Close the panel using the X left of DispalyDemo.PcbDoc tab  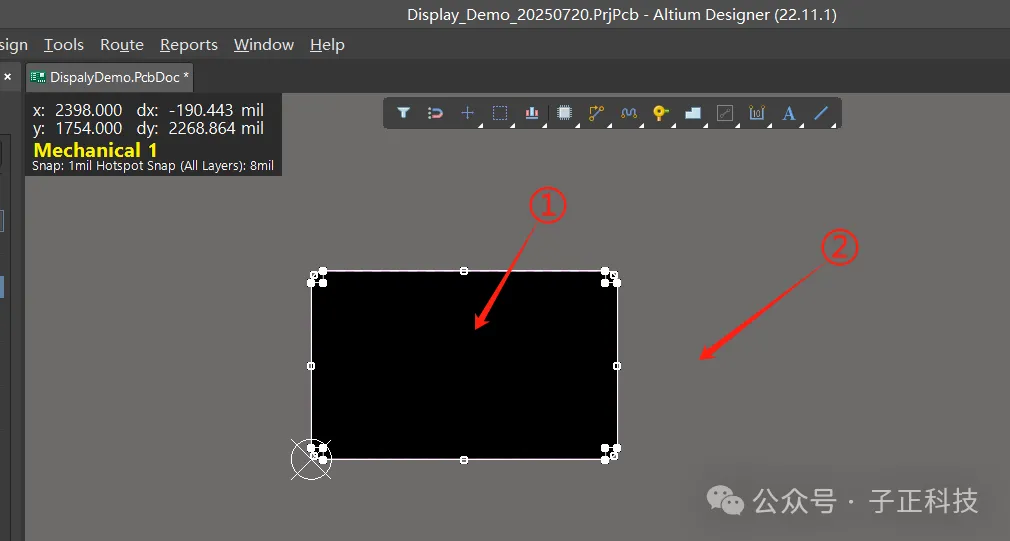[x=8, y=77]
